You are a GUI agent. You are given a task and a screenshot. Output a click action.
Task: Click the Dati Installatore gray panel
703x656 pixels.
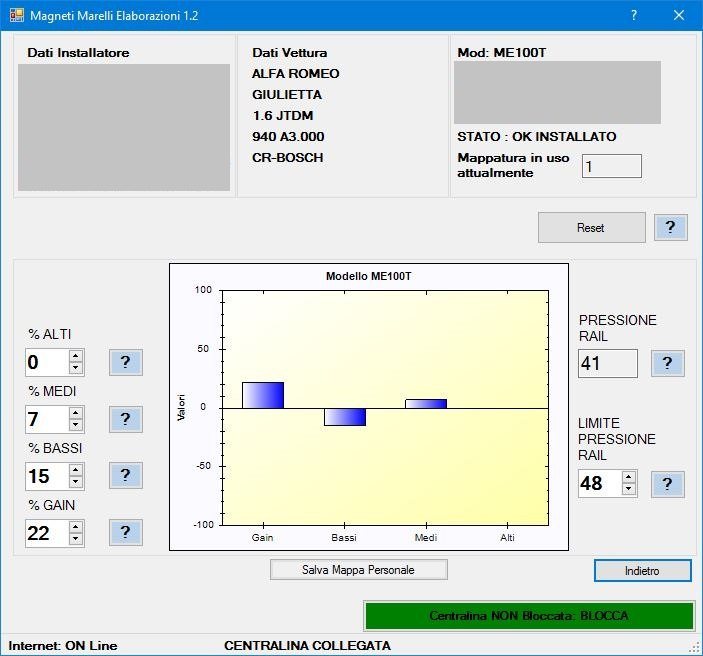click(x=124, y=127)
